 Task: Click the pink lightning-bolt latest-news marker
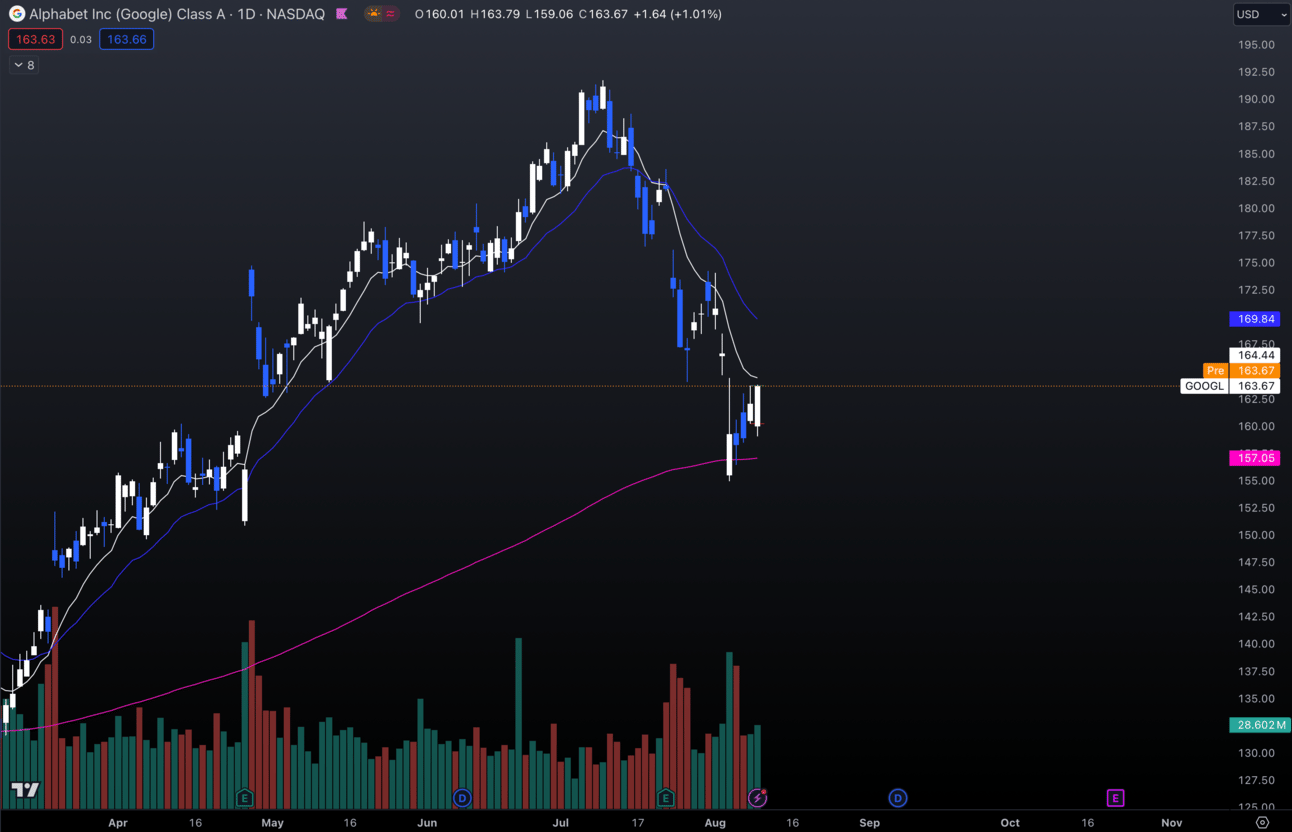758,798
